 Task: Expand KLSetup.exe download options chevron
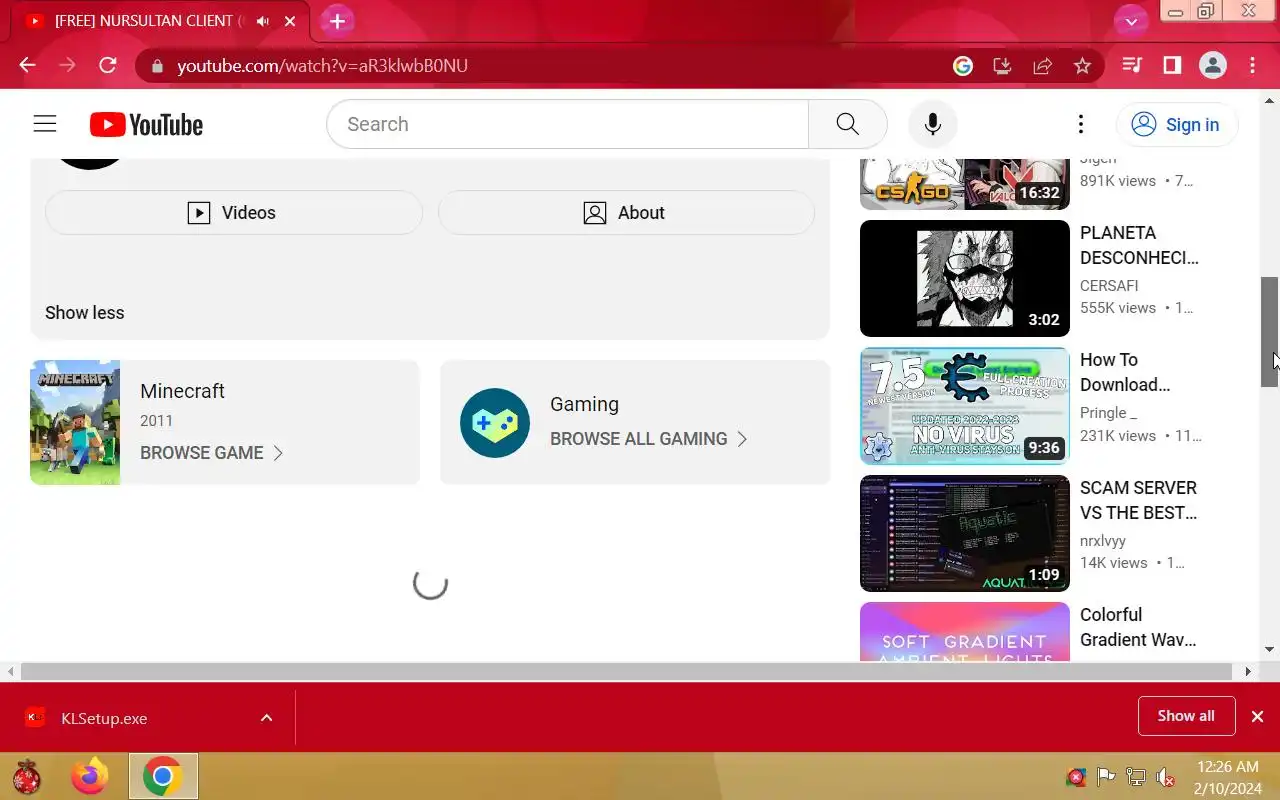point(267,718)
